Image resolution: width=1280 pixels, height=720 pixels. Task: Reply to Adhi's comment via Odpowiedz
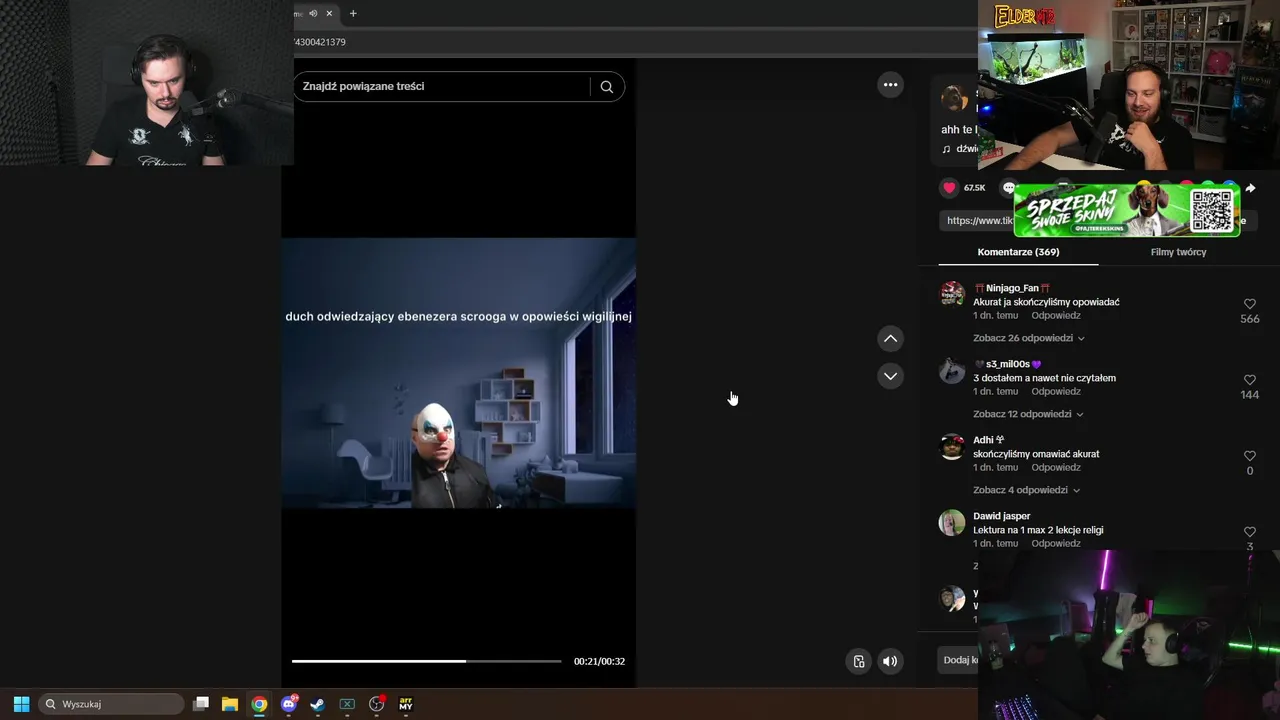pos(1056,468)
